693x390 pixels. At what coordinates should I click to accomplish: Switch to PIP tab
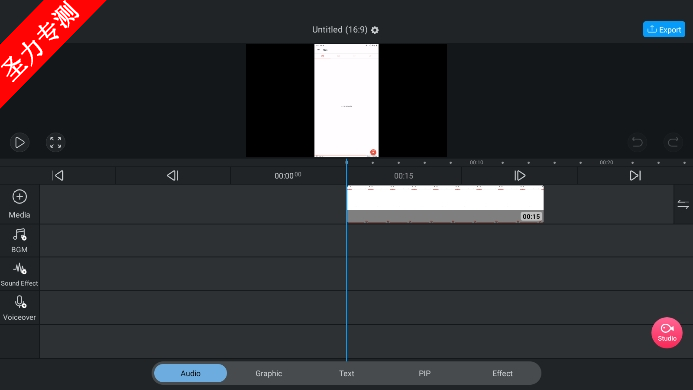(424, 373)
